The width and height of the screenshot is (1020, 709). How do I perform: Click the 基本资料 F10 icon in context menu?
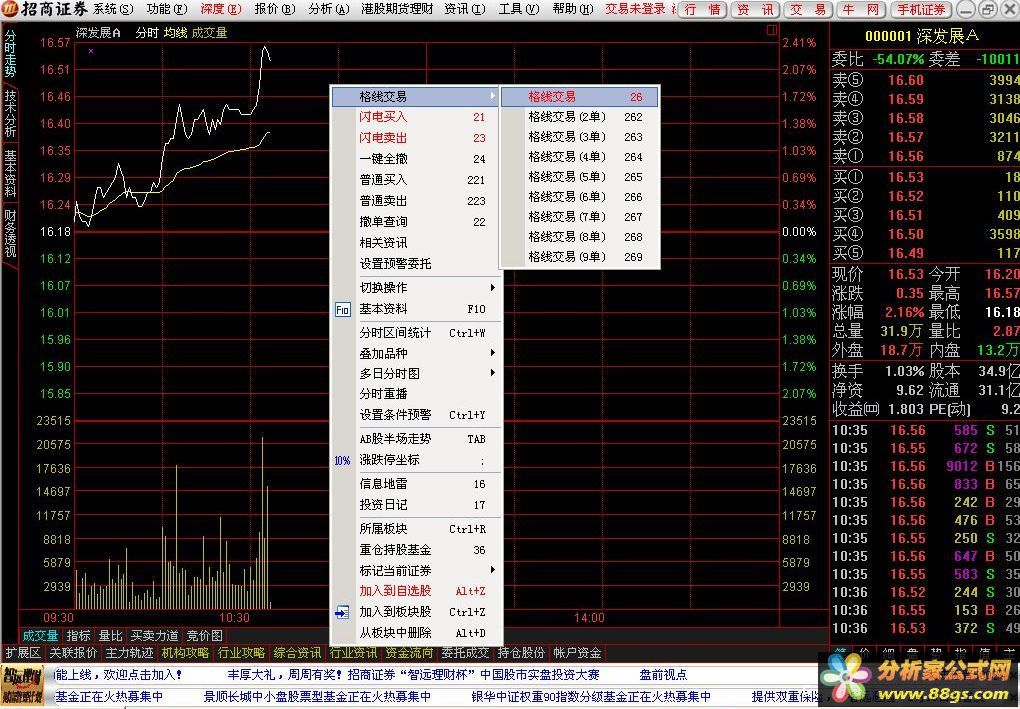point(342,310)
